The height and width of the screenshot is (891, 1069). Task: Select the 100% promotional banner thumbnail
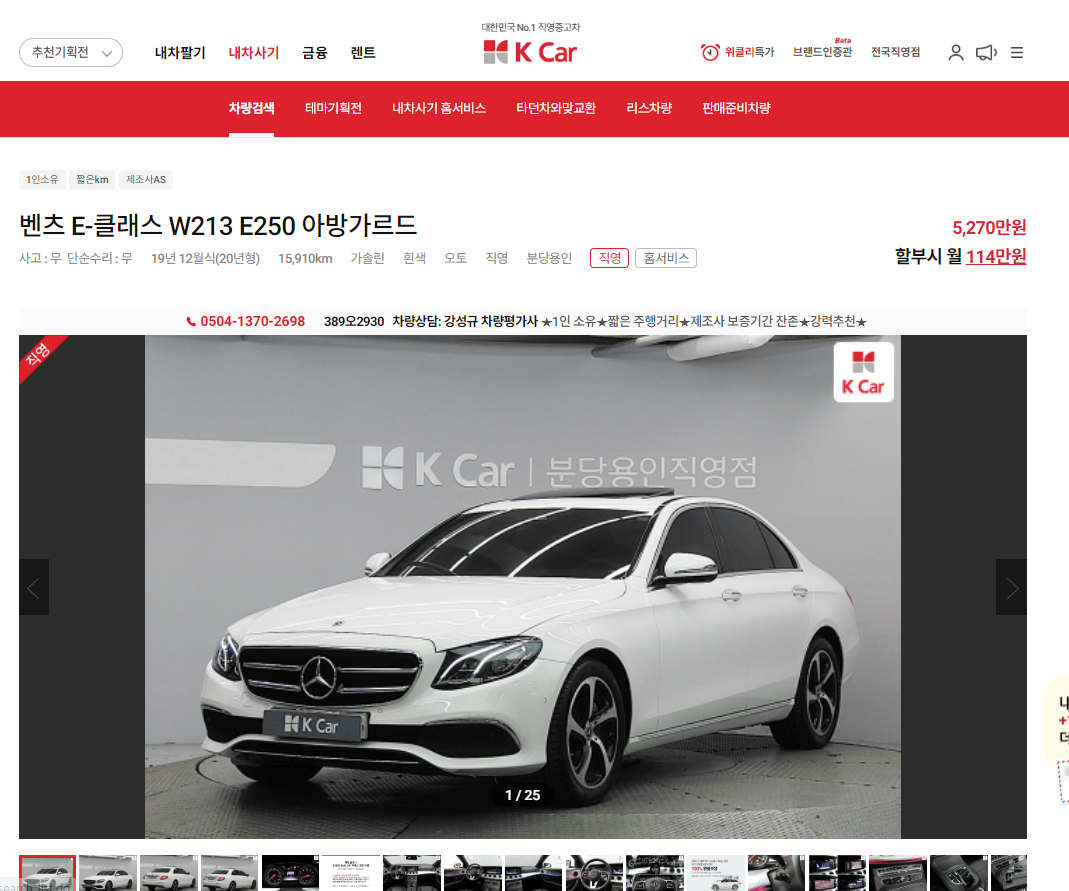click(716, 873)
